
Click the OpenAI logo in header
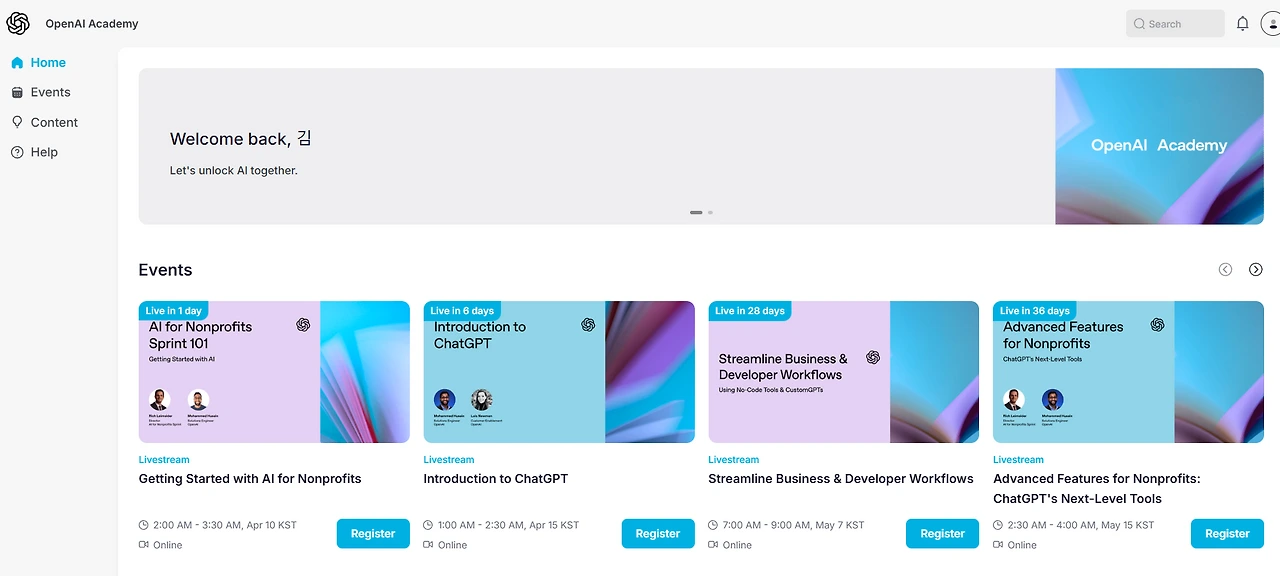tap(18, 24)
